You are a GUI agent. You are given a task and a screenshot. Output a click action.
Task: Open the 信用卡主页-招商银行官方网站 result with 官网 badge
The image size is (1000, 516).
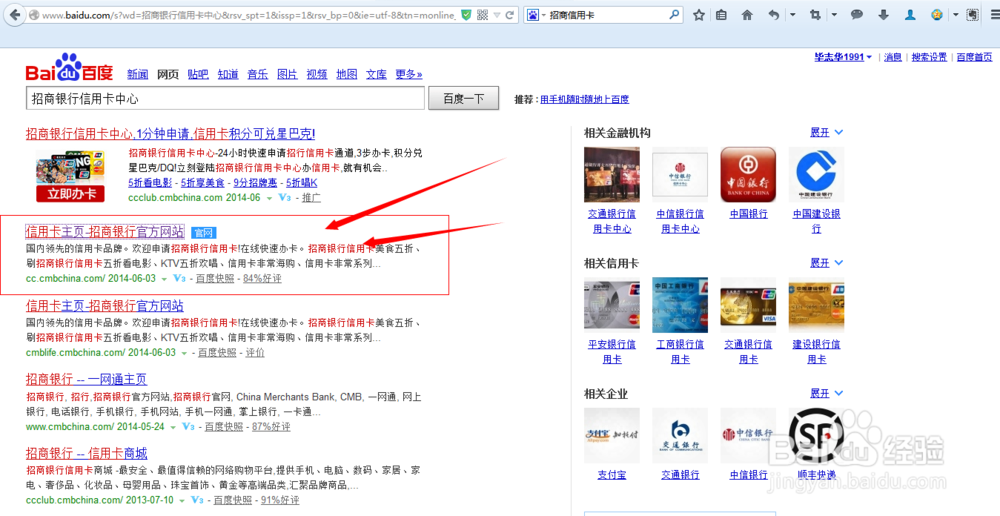(105, 232)
